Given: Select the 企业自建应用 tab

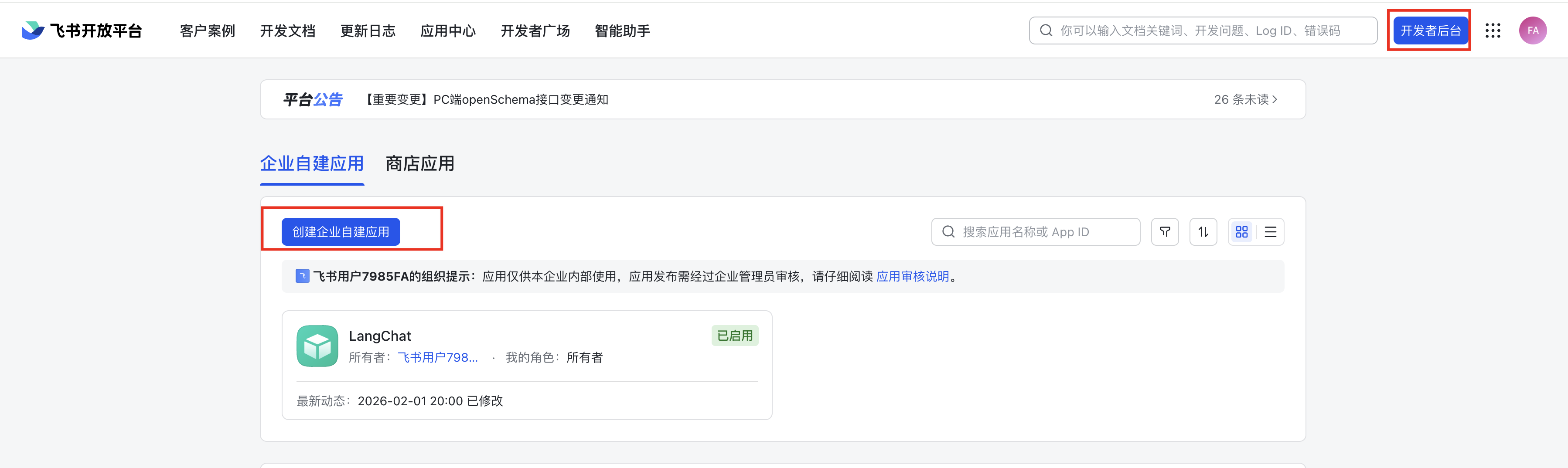Looking at the screenshot, I should click(312, 164).
